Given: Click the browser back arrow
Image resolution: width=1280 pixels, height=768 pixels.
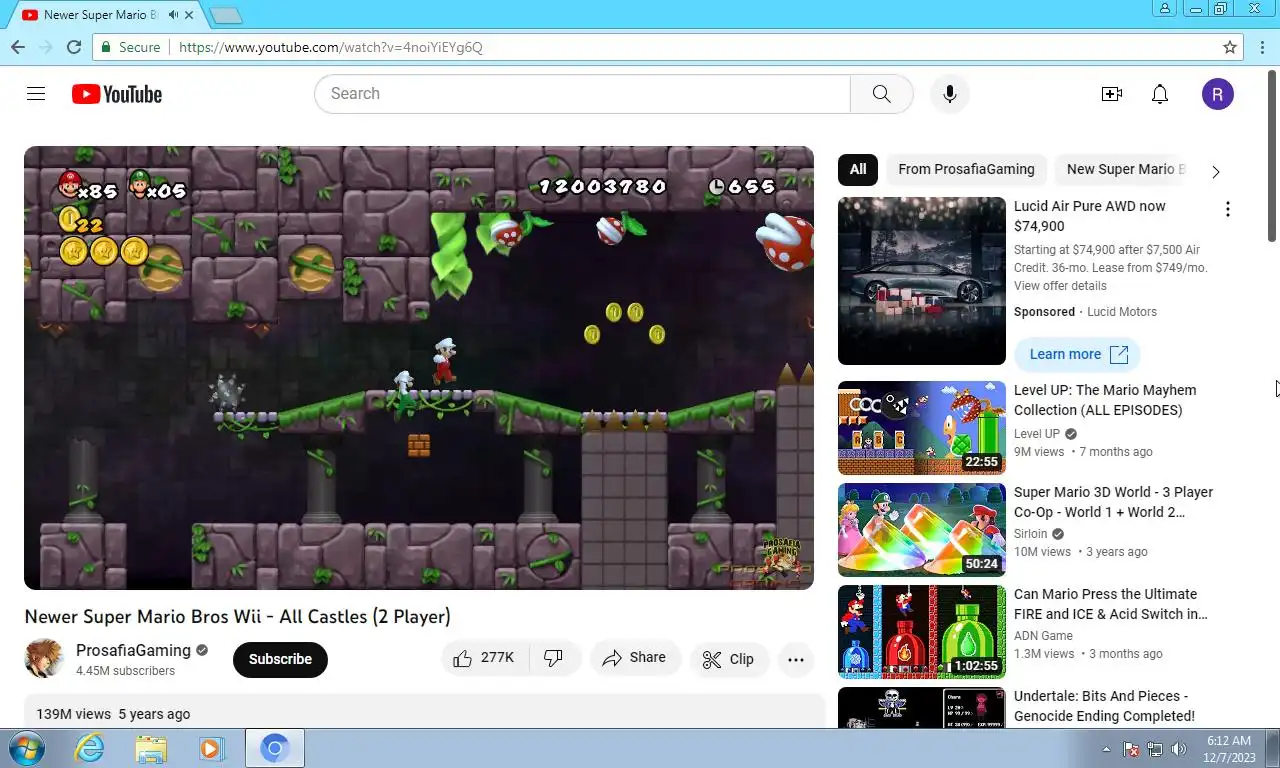Looking at the screenshot, I should coord(17,47).
